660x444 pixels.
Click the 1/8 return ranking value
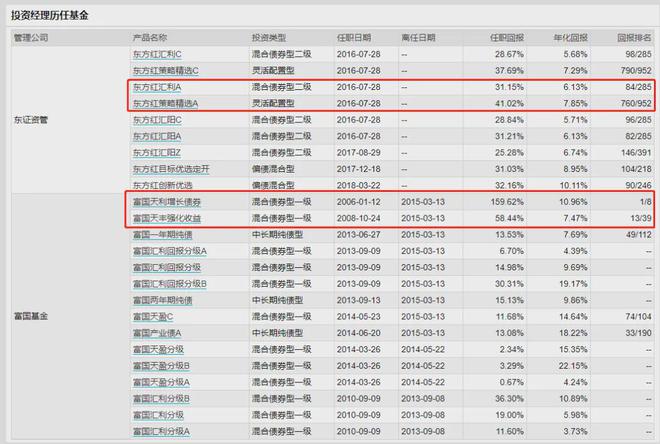click(646, 202)
